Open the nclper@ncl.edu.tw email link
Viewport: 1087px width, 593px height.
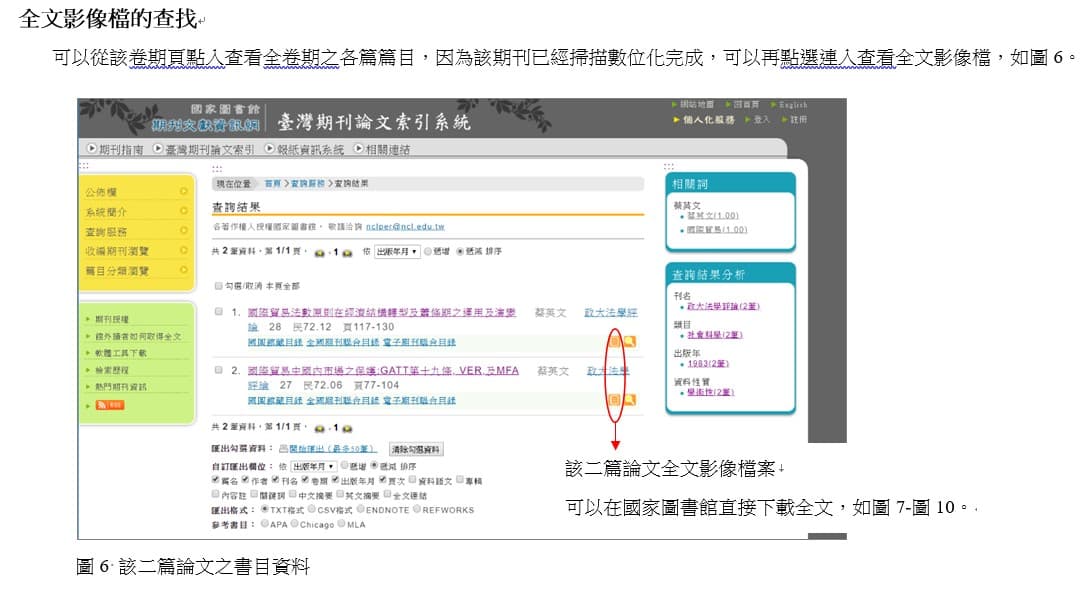click(x=405, y=227)
